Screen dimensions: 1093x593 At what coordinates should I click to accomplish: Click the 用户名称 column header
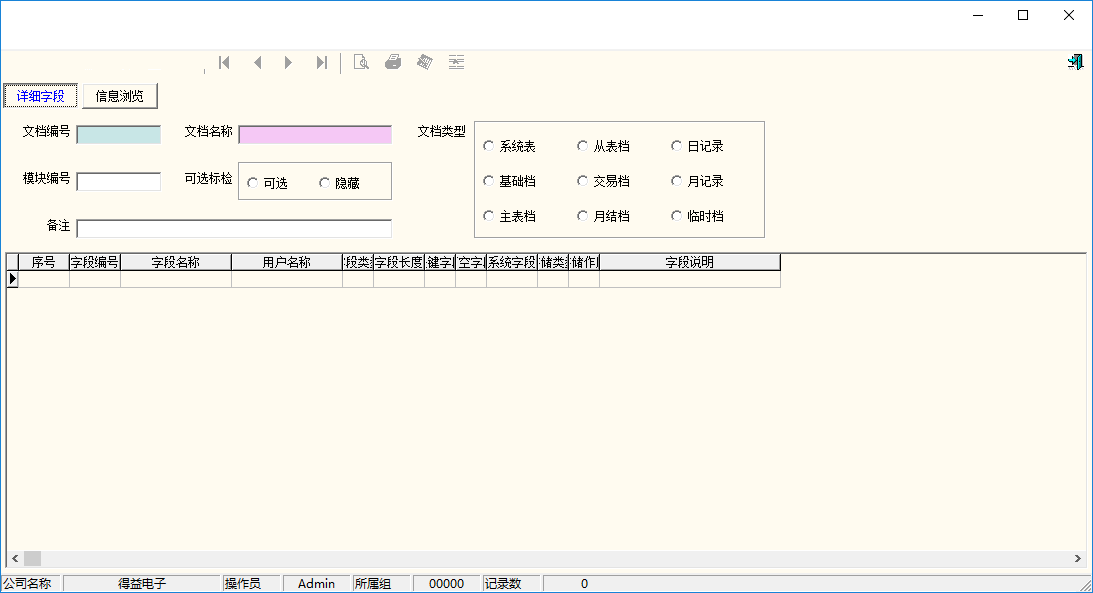[x=286, y=262]
